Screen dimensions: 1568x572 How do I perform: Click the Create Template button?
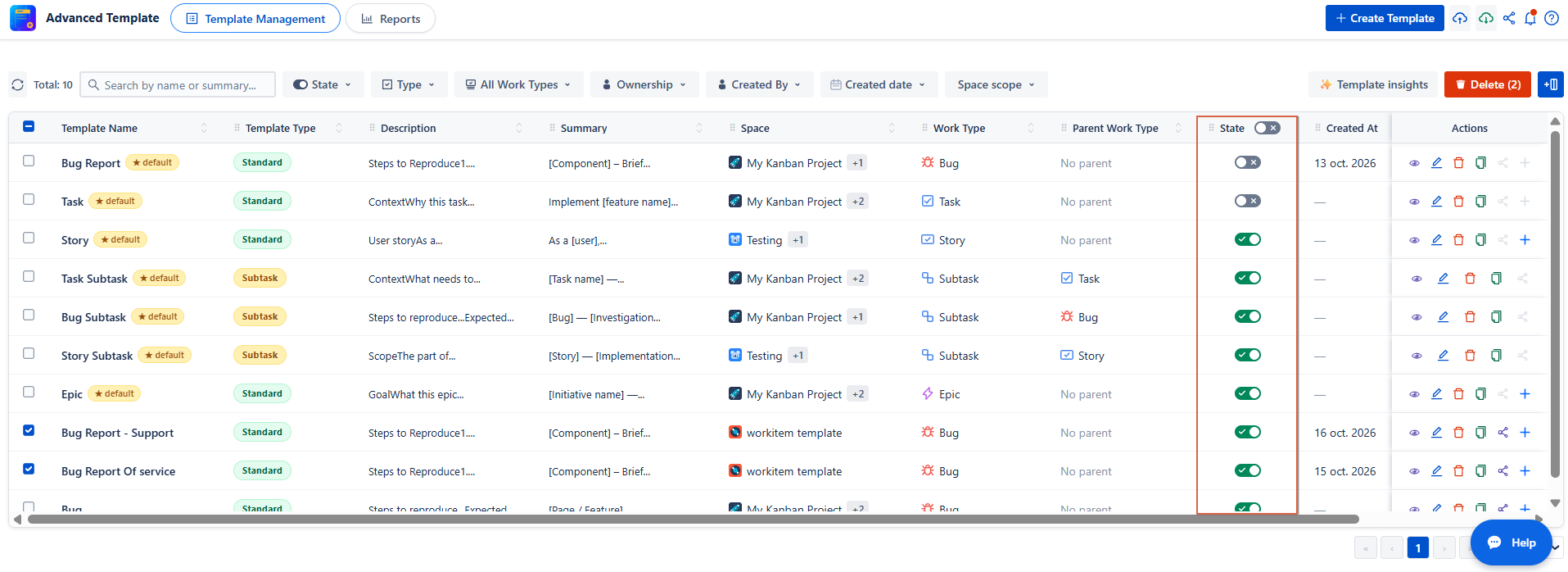(x=1385, y=18)
